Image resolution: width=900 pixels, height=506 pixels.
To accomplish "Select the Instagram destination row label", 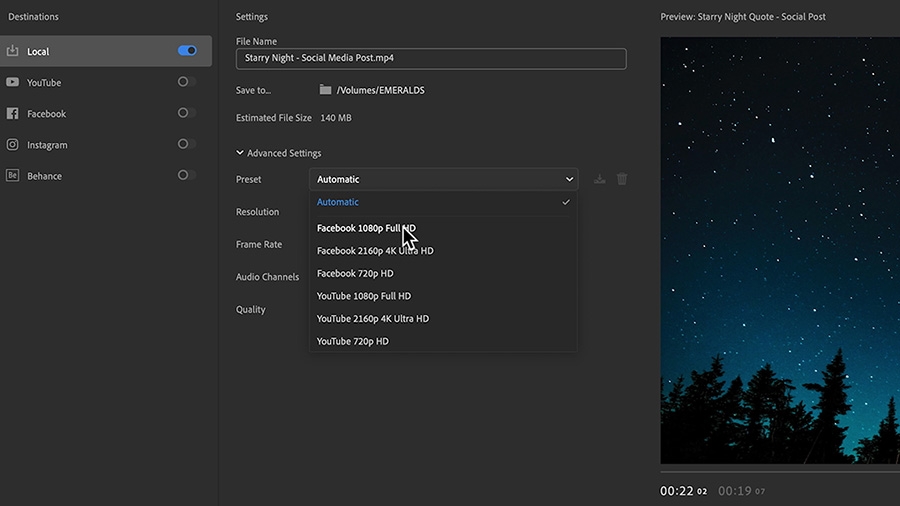I will 47,145.
